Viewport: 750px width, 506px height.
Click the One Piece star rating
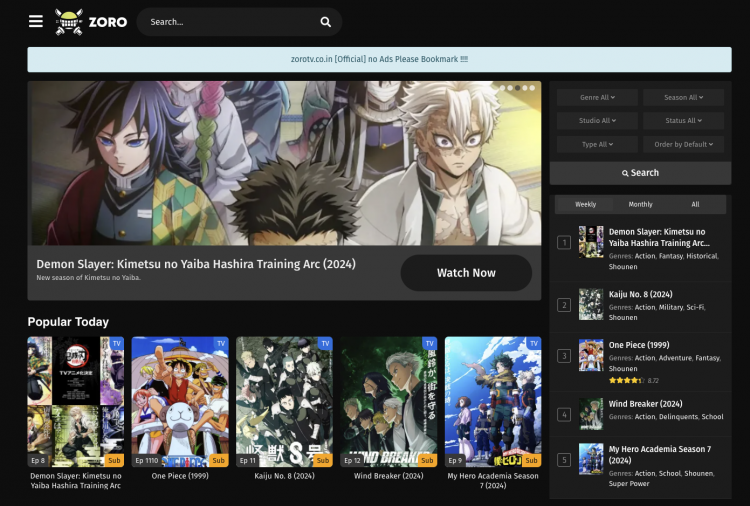[x=626, y=381]
